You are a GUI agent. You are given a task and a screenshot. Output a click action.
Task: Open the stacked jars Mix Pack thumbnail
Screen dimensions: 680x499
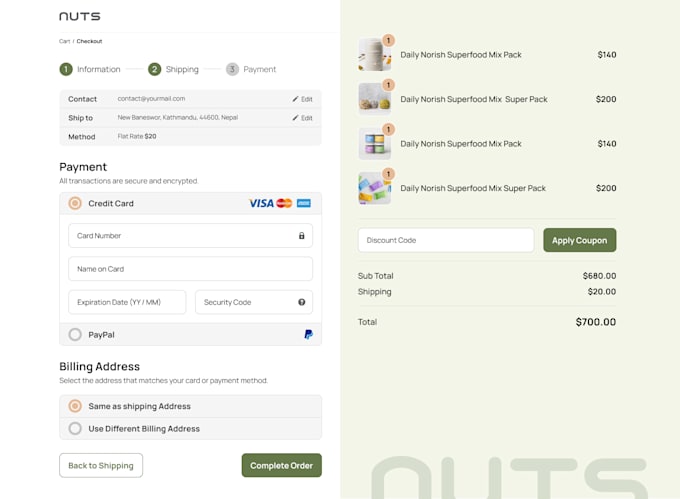[x=375, y=144]
